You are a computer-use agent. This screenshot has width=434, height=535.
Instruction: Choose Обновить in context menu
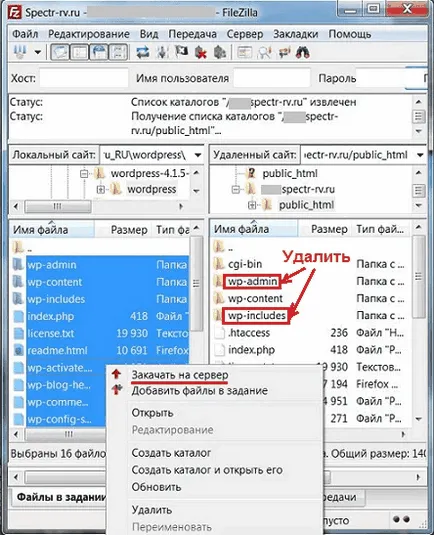(x=156, y=487)
